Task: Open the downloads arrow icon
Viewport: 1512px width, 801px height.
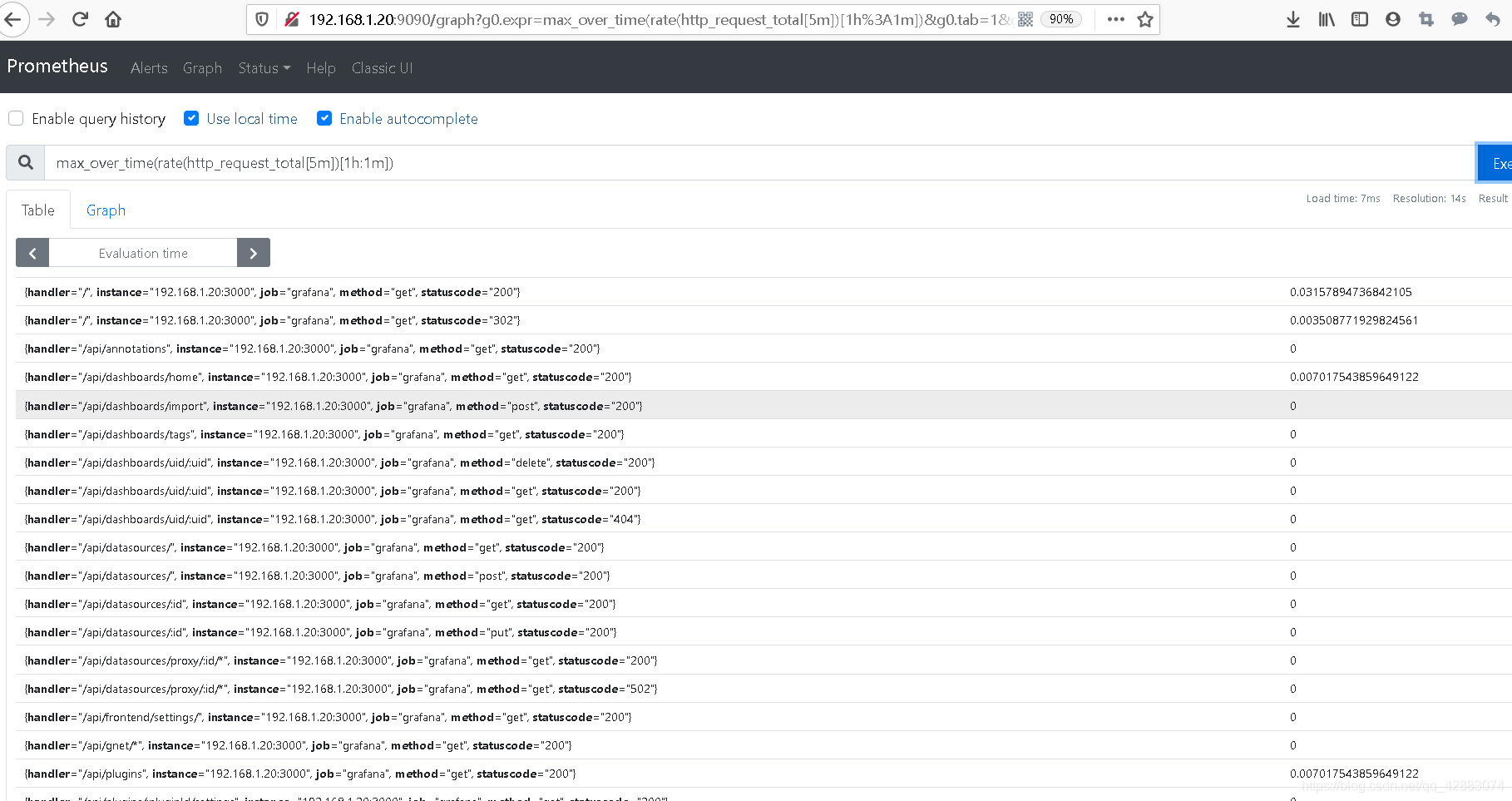Action: [x=1293, y=19]
